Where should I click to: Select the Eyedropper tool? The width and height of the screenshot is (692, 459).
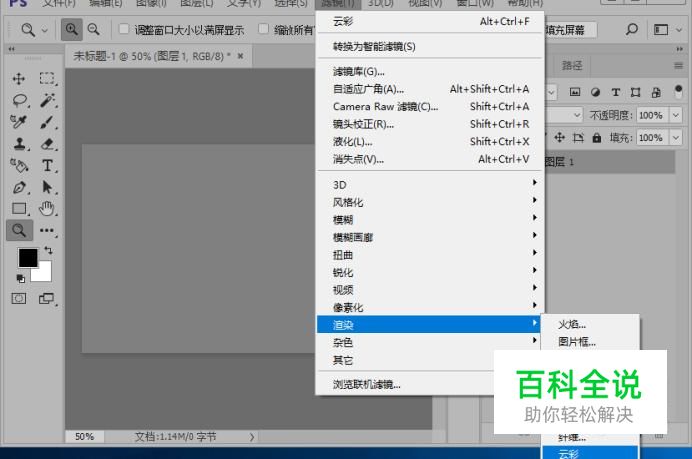[x=19, y=122]
